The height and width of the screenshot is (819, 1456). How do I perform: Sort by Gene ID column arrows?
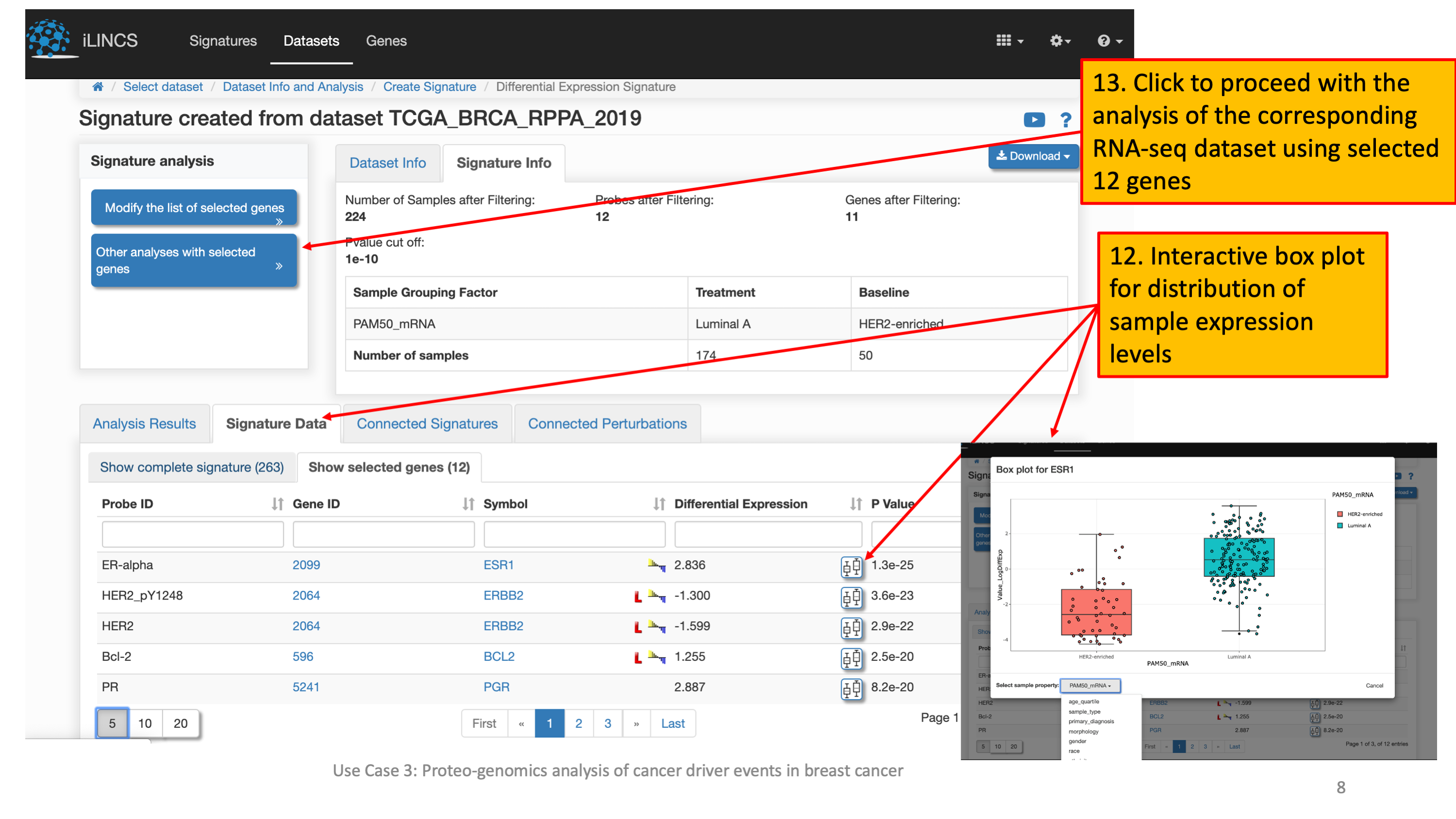(x=468, y=503)
